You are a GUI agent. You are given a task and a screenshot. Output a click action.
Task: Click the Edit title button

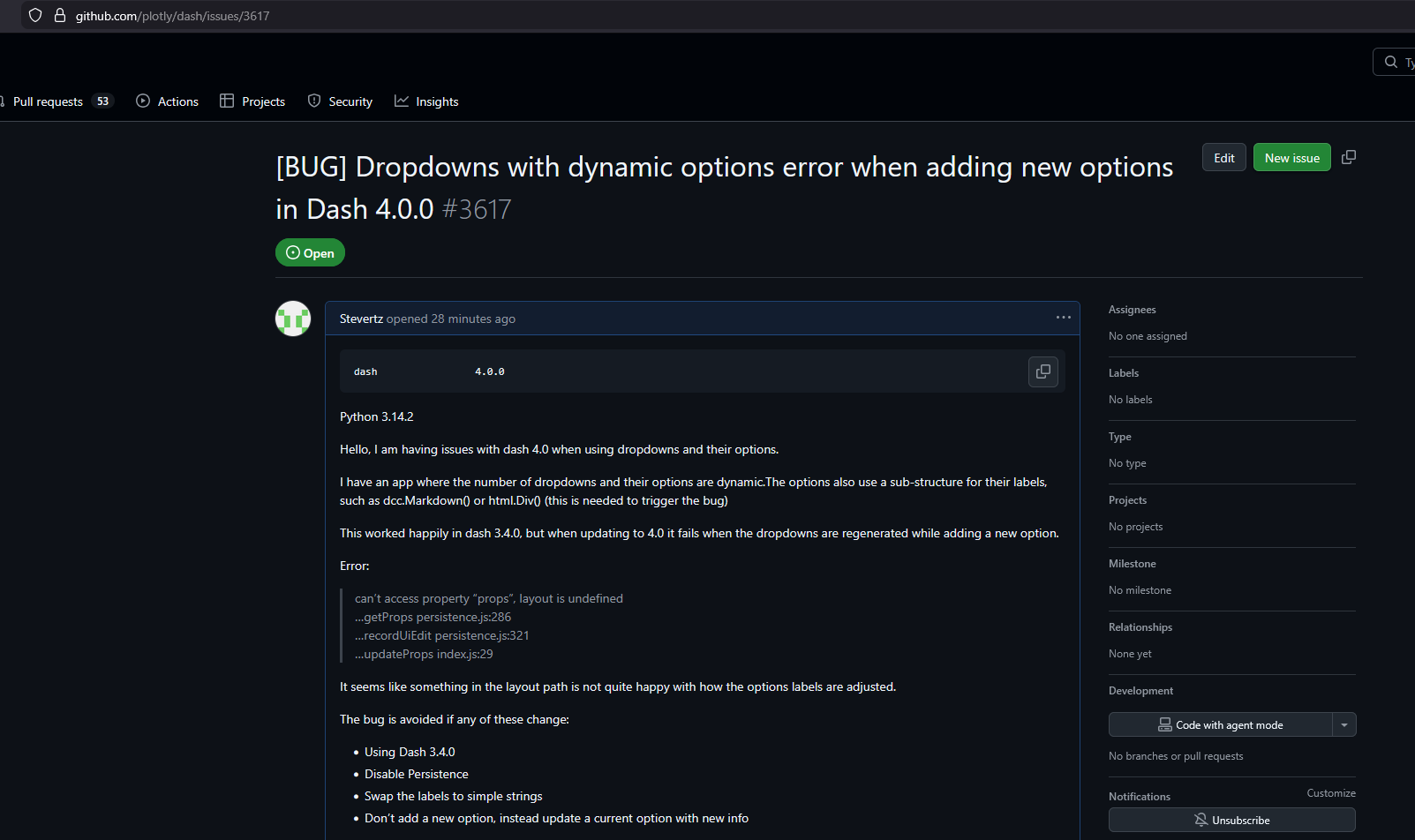click(1223, 157)
